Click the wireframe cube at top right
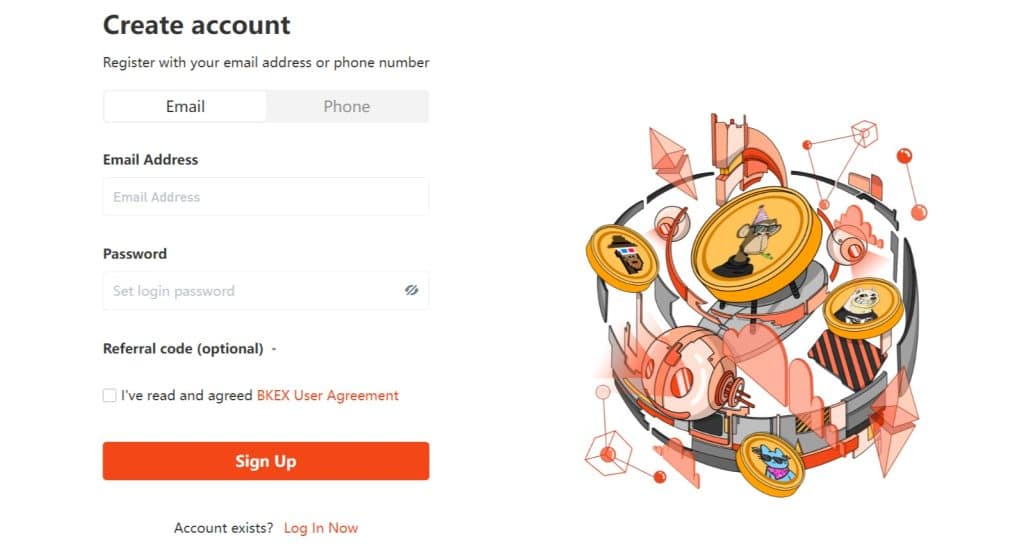Viewport: 1024px width, 552px height. tap(865, 133)
